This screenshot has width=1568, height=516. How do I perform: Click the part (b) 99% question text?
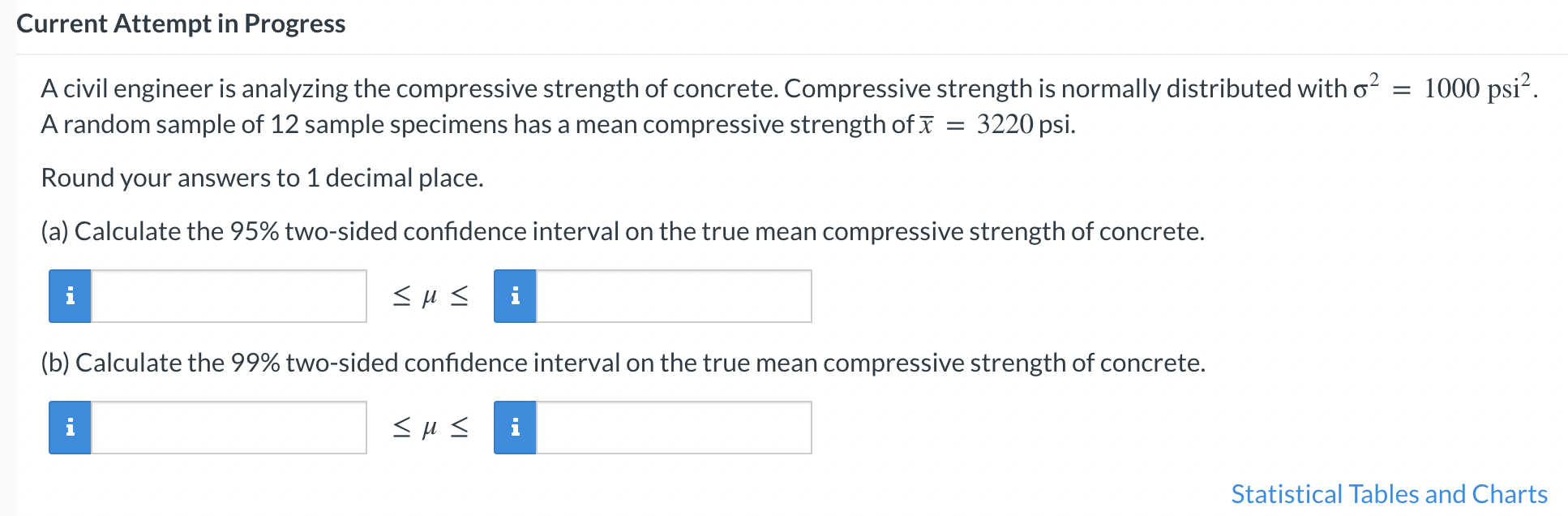[623, 363]
